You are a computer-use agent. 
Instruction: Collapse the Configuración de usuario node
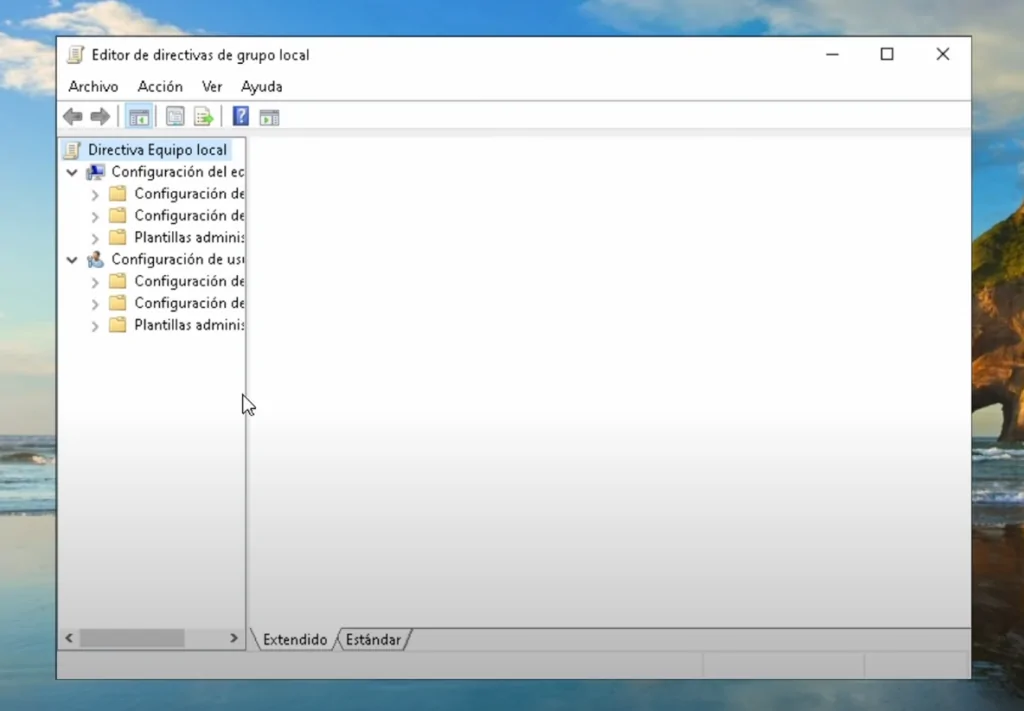(x=72, y=260)
